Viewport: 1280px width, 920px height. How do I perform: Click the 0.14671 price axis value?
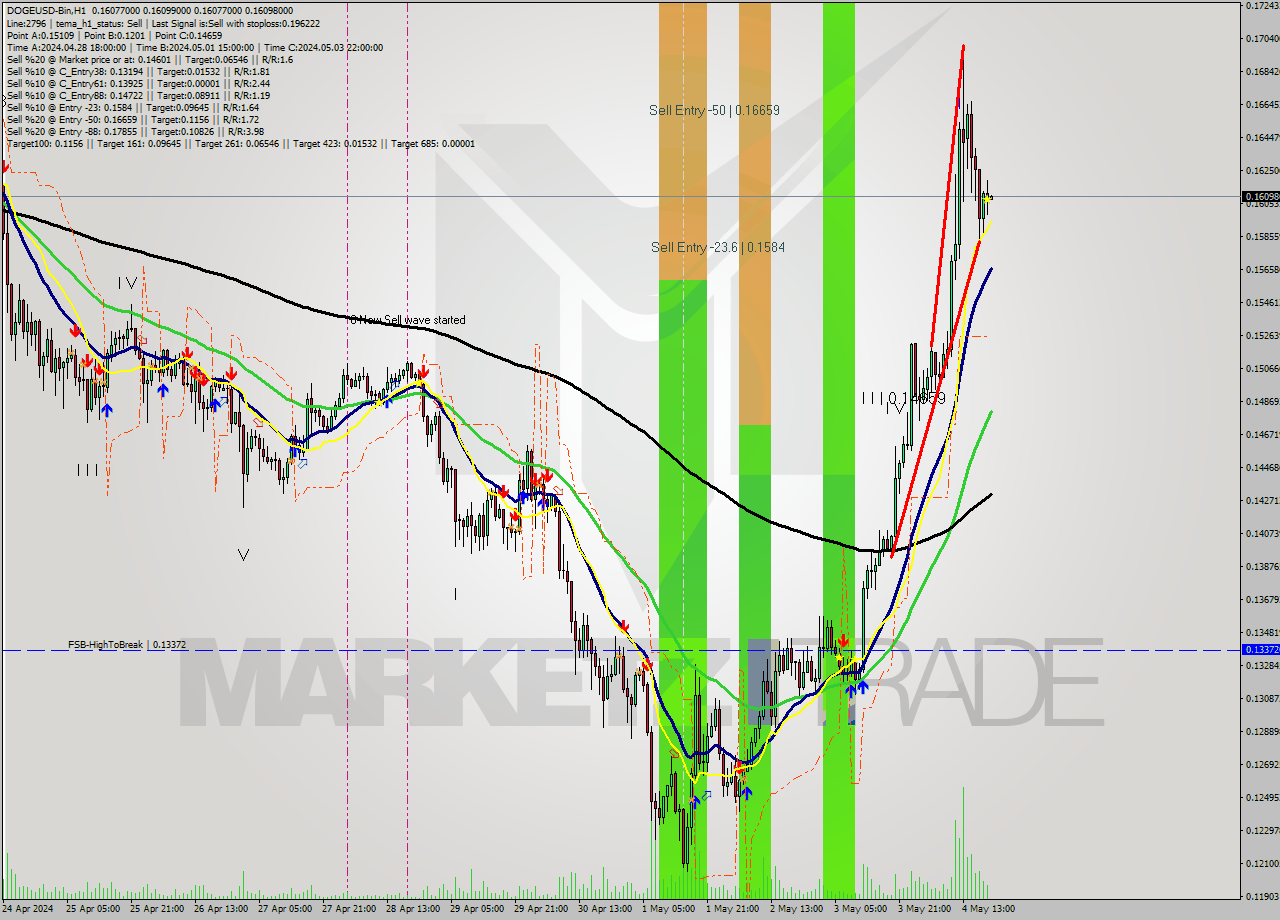pyautogui.click(x=1262, y=435)
